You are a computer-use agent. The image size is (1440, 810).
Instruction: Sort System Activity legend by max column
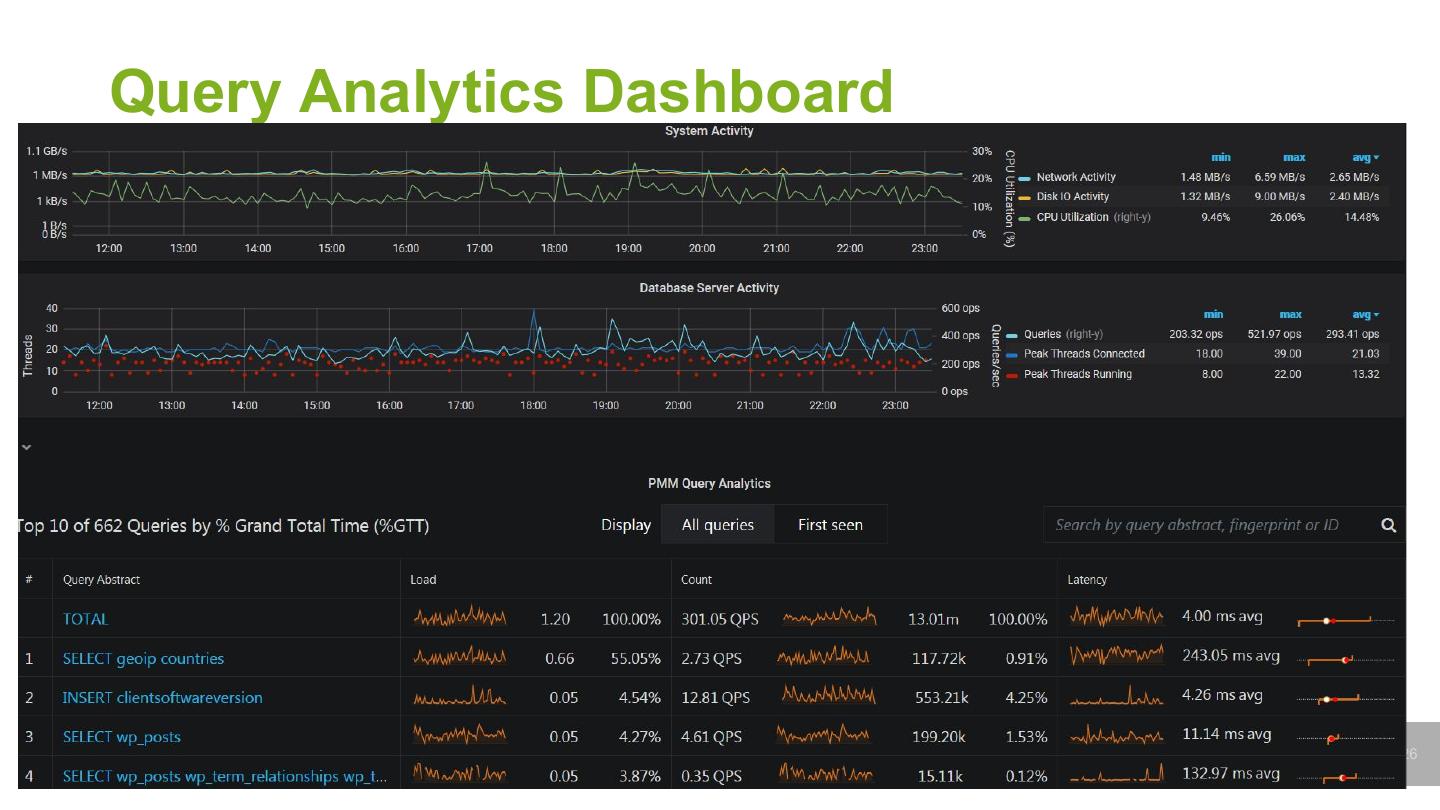[1294, 157]
